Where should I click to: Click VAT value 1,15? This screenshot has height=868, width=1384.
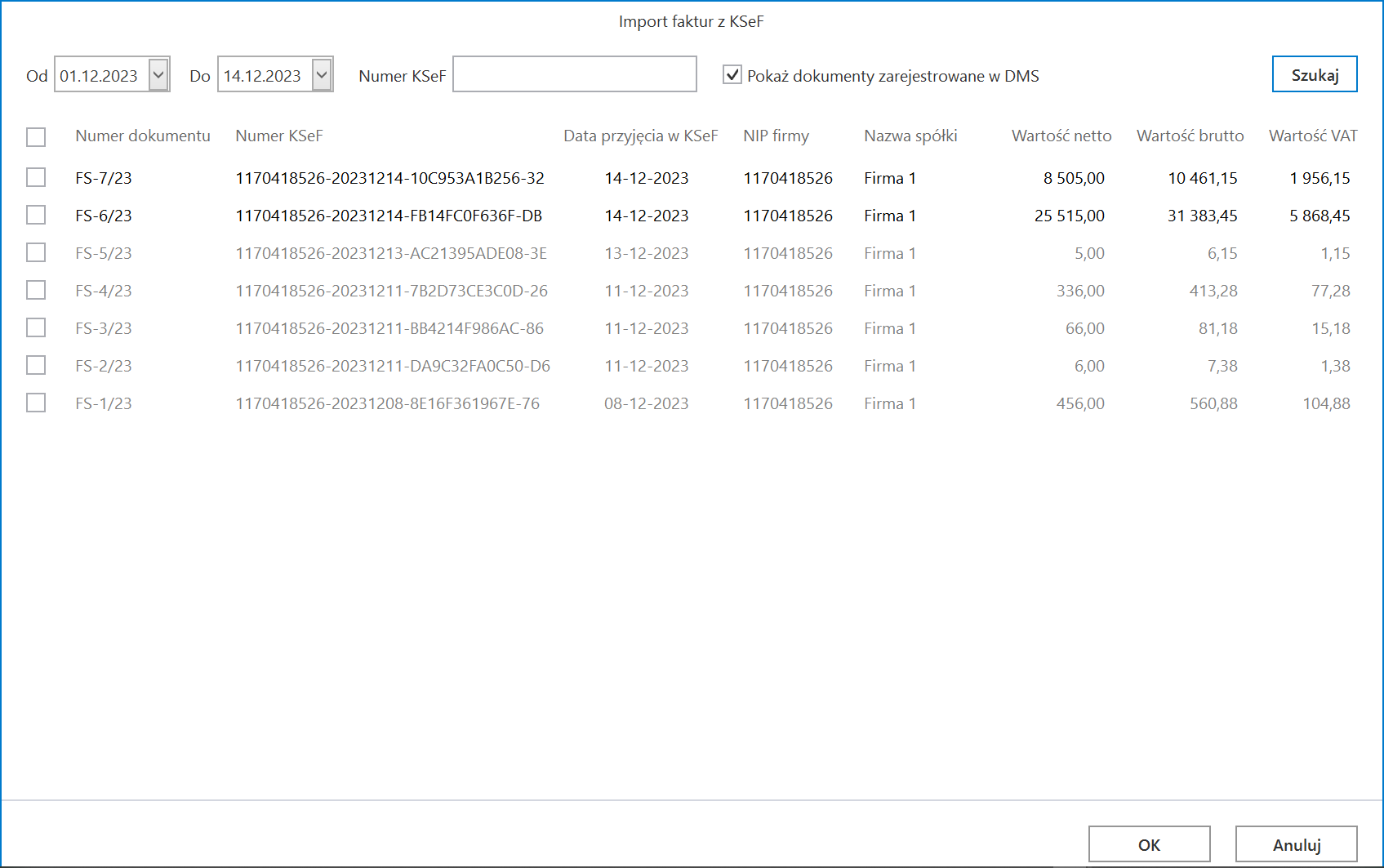tap(1336, 253)
